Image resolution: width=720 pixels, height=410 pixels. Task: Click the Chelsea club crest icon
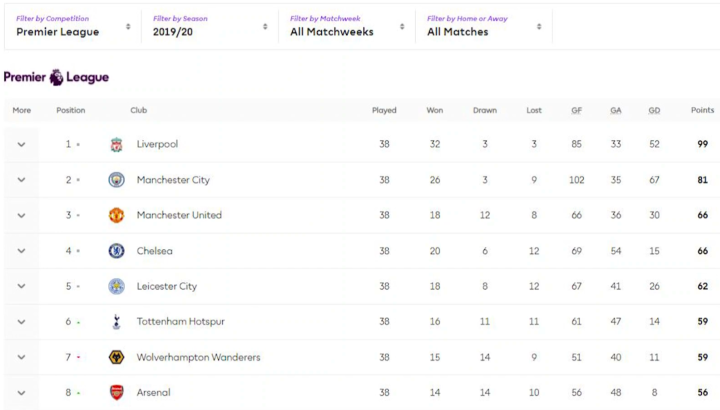117,251
